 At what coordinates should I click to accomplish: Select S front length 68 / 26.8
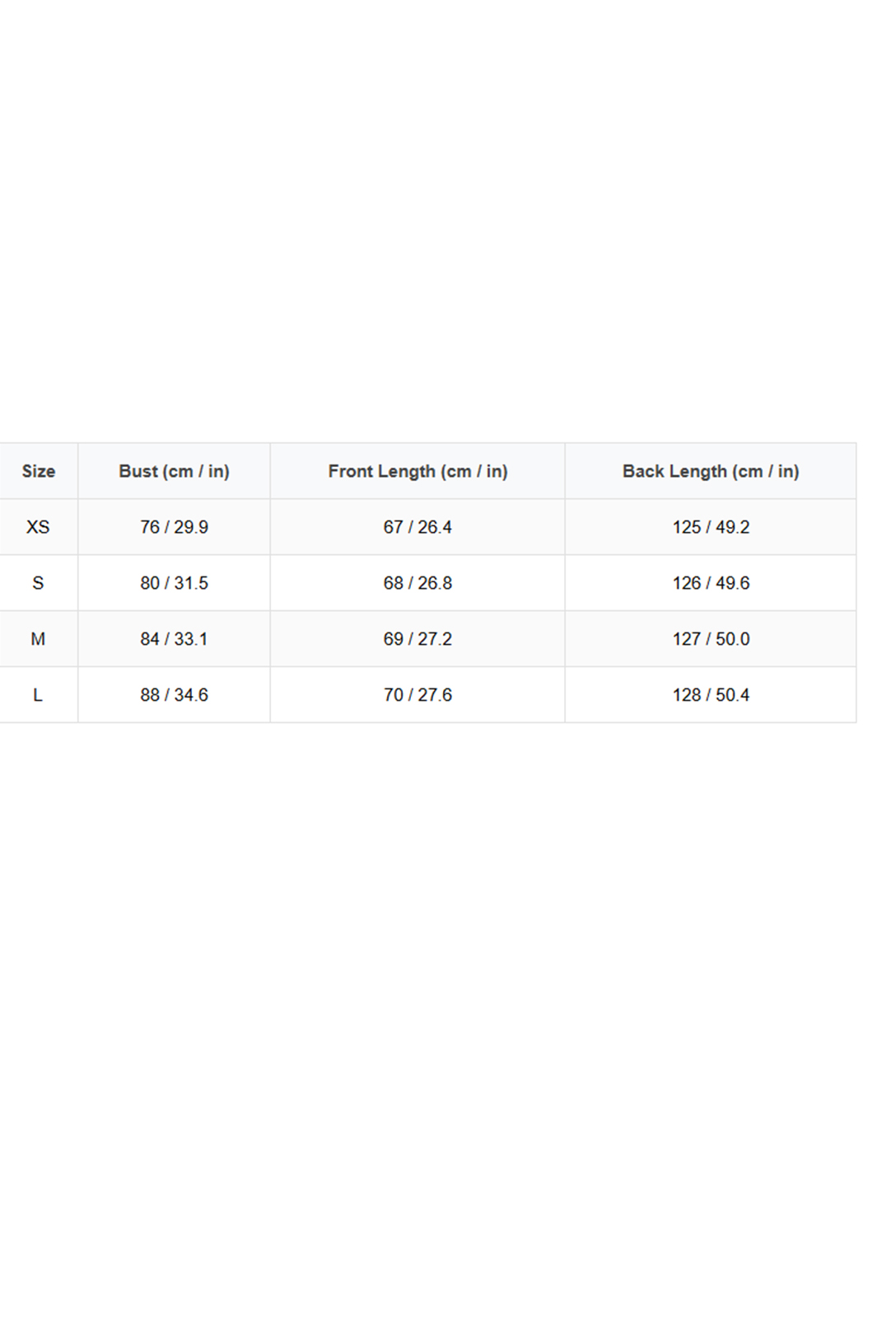(418, 583)
